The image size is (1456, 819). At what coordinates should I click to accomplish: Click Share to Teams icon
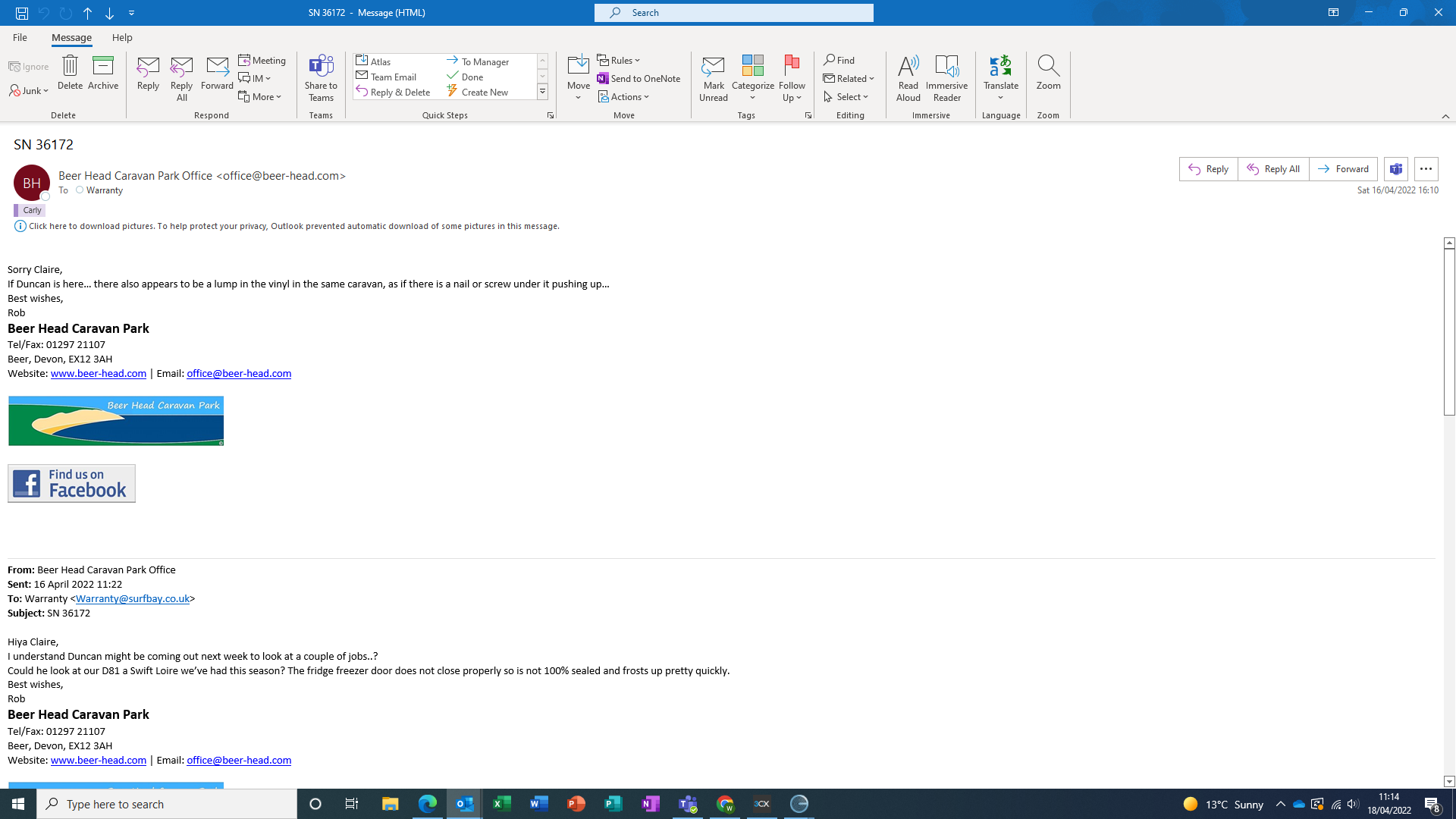pos(321,77)
